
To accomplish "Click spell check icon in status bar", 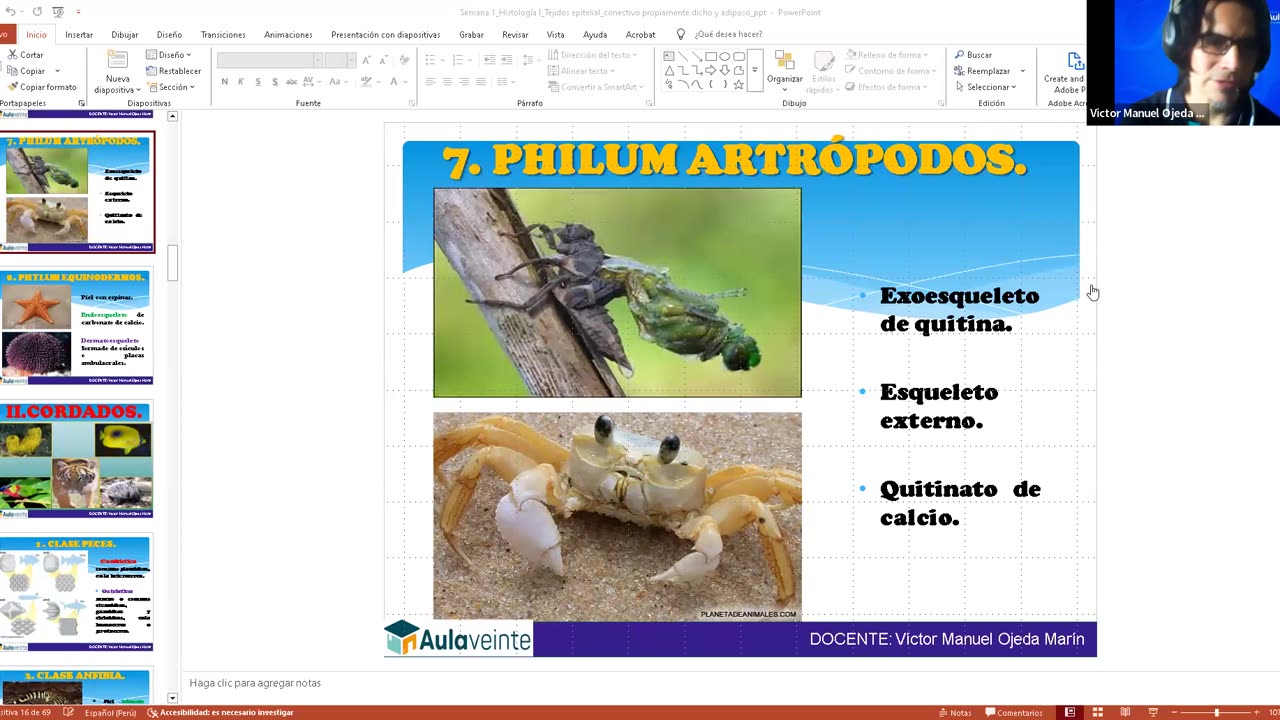I will (x=68, y=712).
